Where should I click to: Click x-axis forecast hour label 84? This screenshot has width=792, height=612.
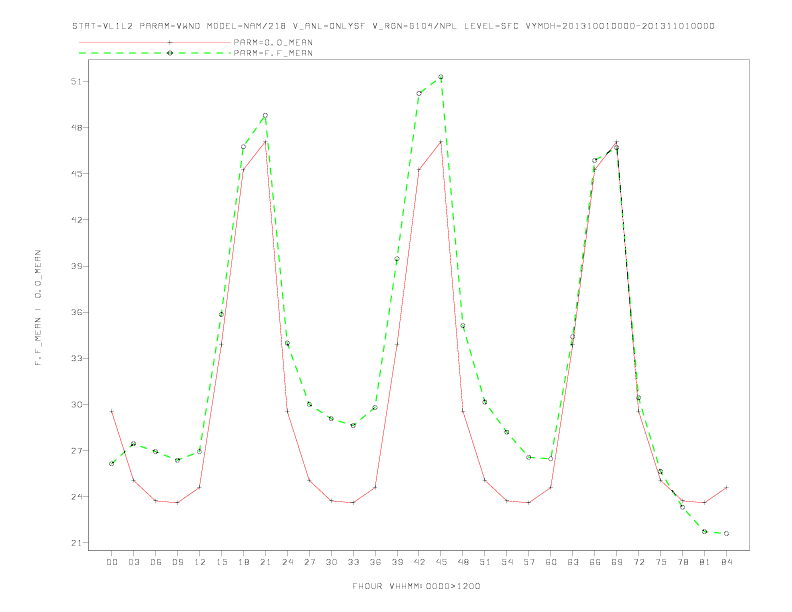726,562
